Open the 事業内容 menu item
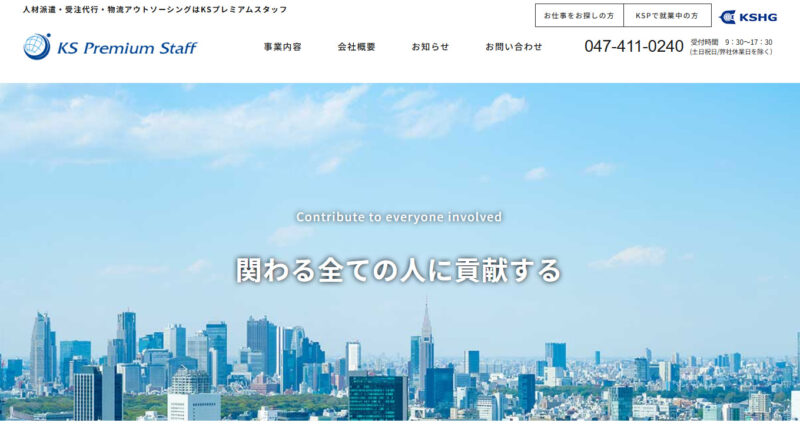The image size is (800, 443). (283, 47)
